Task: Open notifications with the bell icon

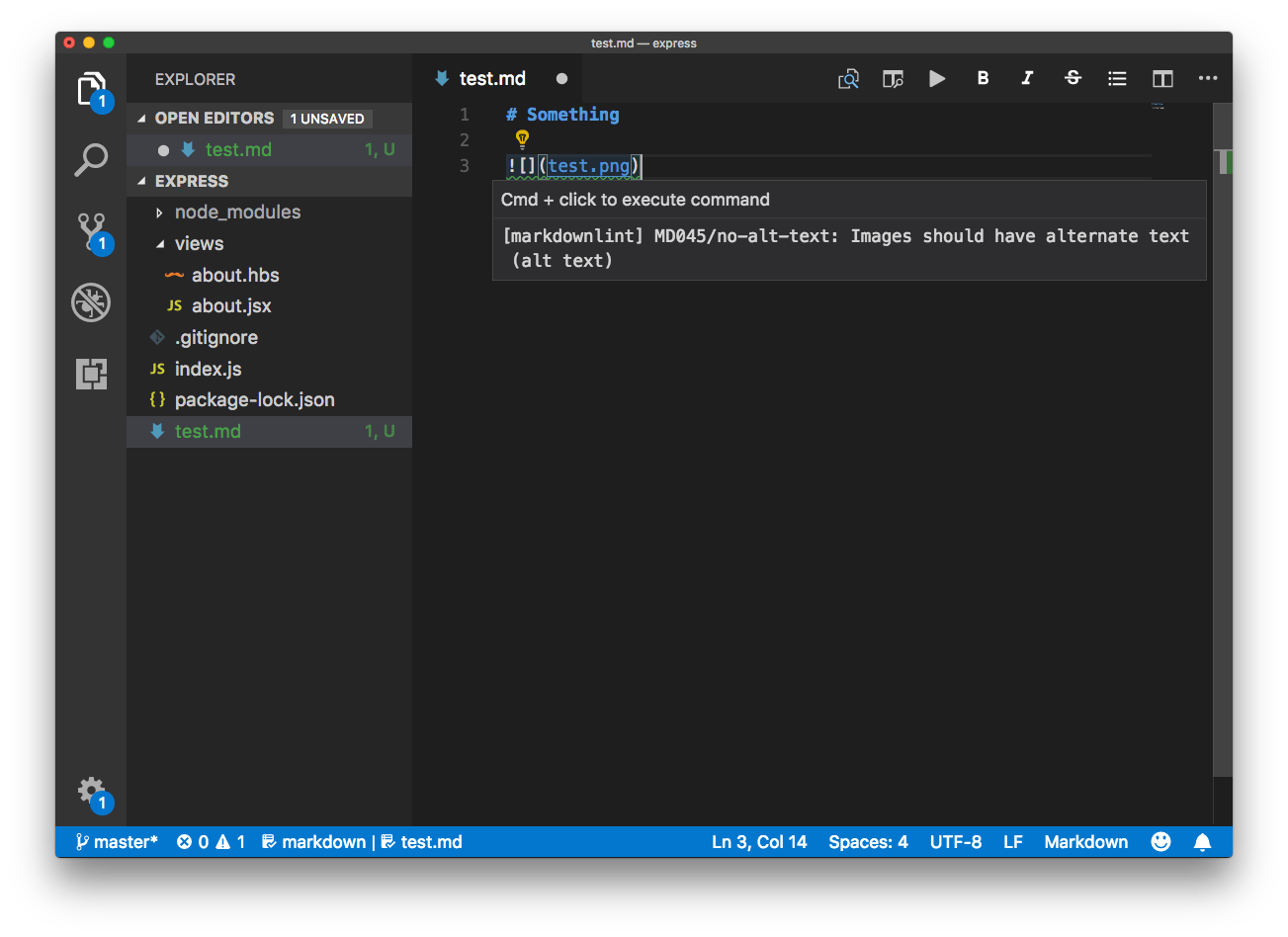Action: coord(1202,841)
